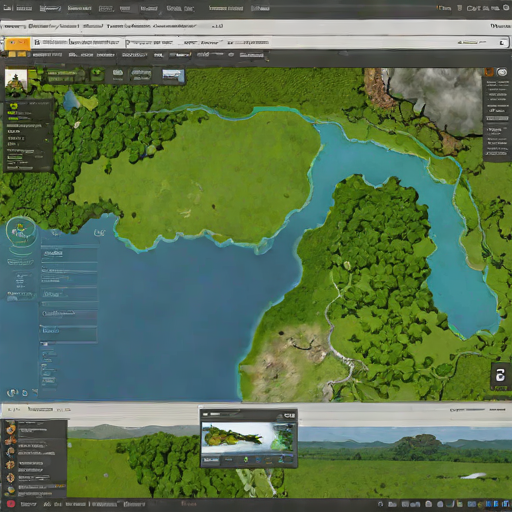Click the headphones icon in the bottom tray

coord(380,504)
